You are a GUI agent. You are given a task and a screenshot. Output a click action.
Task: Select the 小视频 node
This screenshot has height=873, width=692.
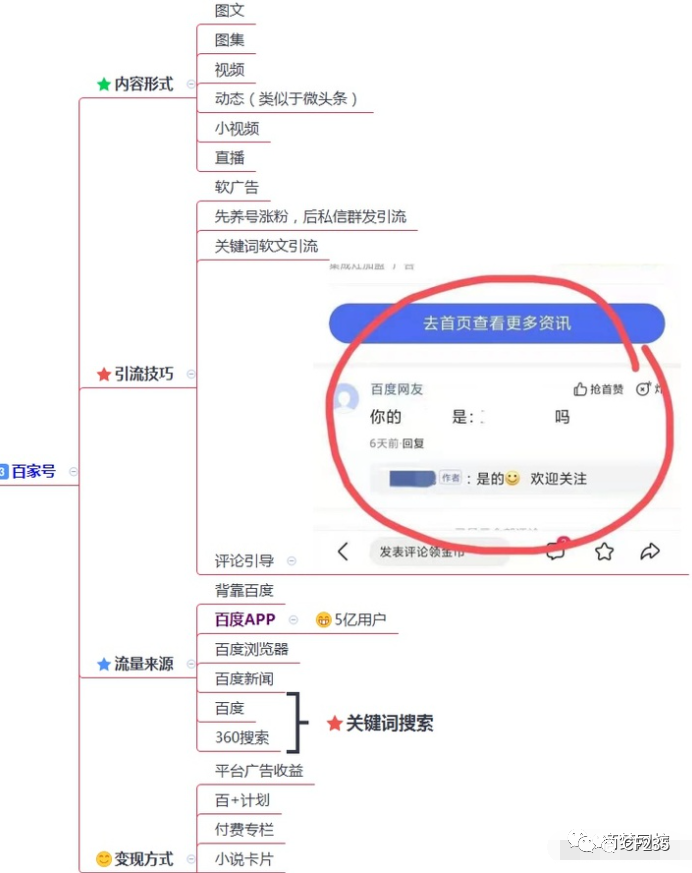point(237,129)
